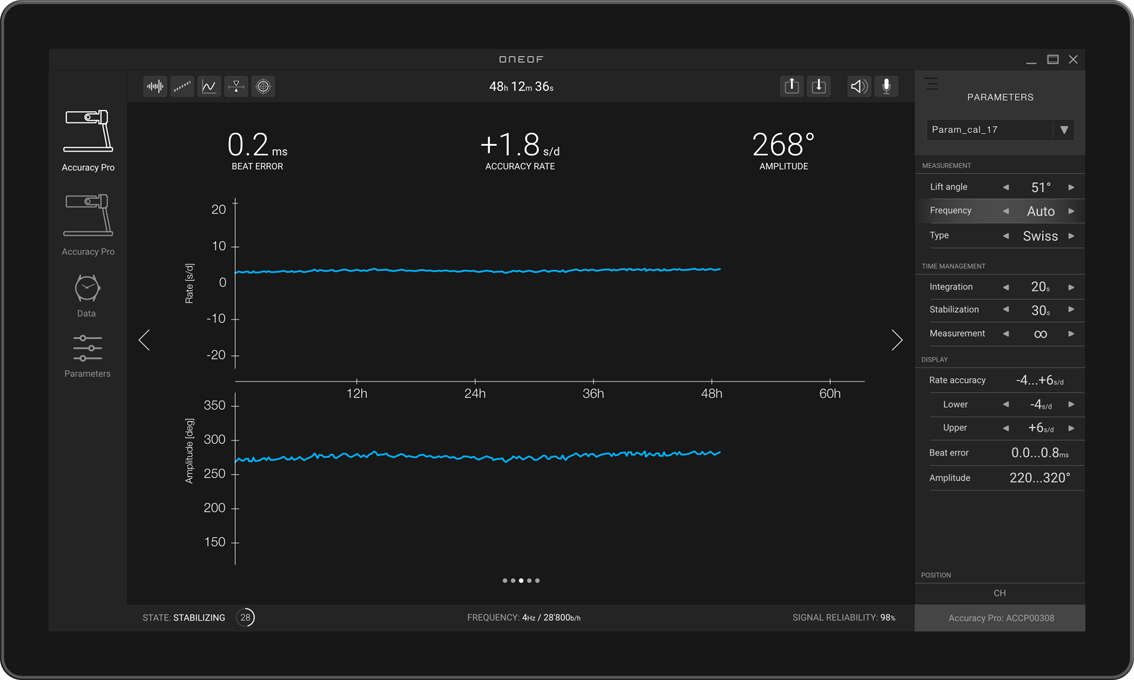Increase the Upper rate accuracy limit
The height and width of the screenshot is (680, 1134).
pos(1071,428)
